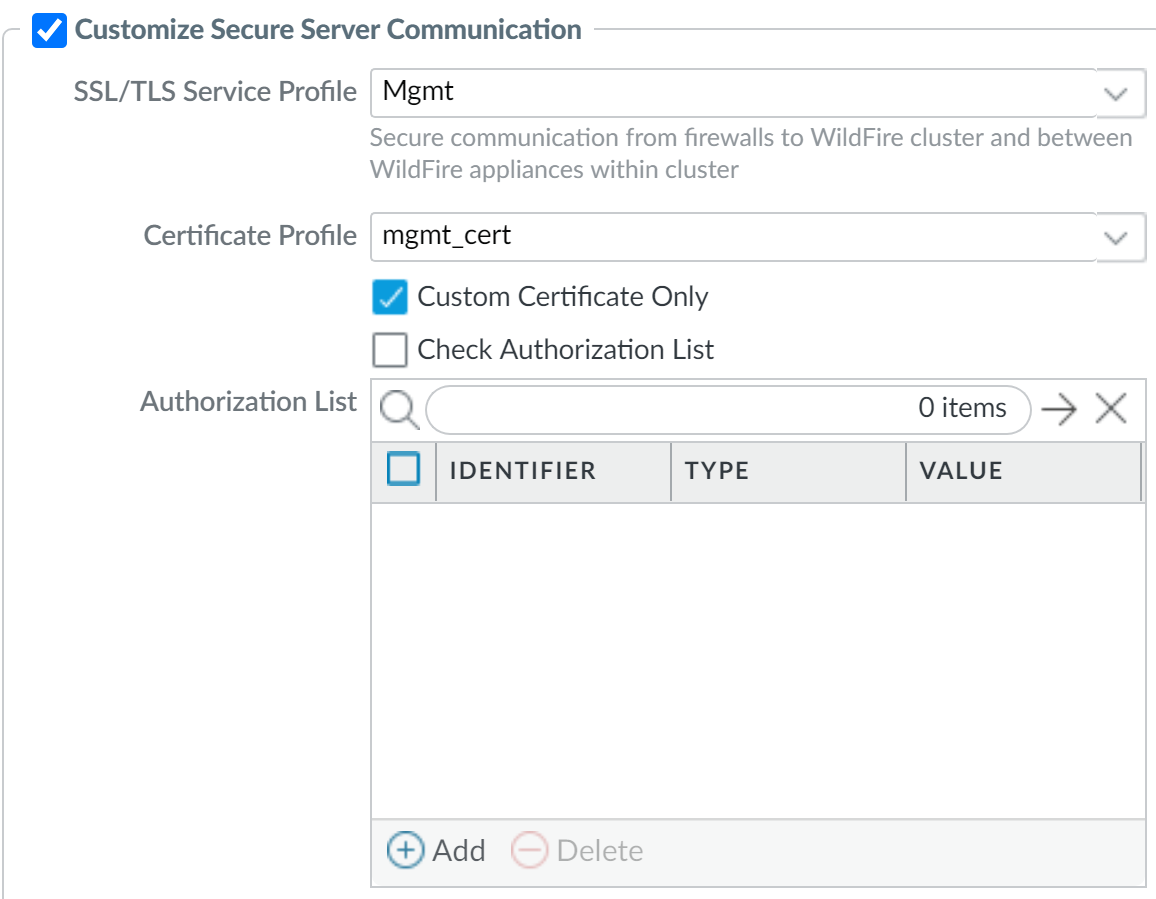Image resolution: width=1156 pixels, height=899 pixels.
Task: Tick the select-all checkbox in table header
Action: [403, 469]
